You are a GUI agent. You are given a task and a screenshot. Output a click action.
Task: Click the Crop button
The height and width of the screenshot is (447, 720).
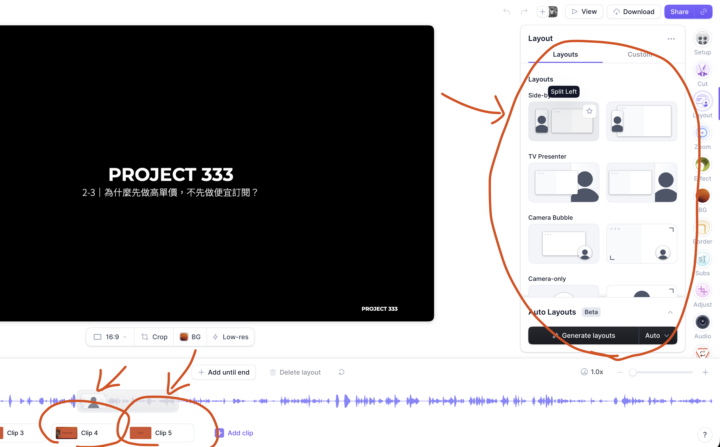click(154, 337)
